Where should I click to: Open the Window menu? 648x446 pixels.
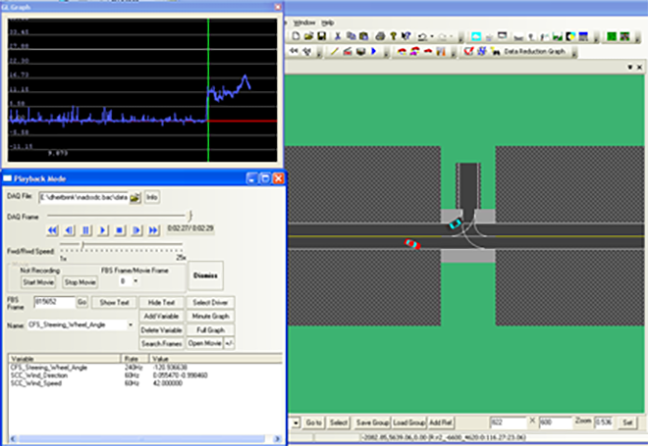[305, 21]
